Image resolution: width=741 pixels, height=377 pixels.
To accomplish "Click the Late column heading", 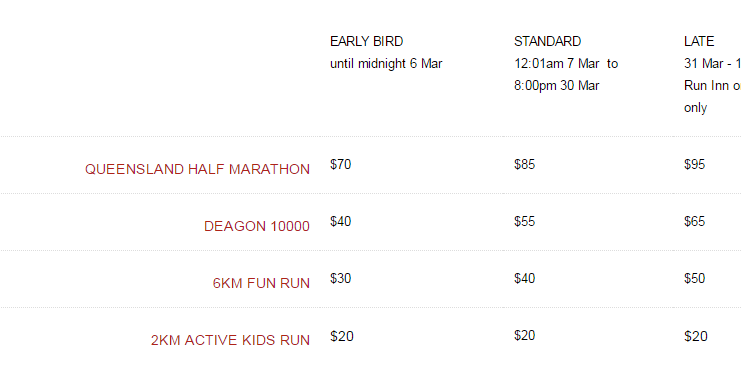I will click(x=699, y=42).
